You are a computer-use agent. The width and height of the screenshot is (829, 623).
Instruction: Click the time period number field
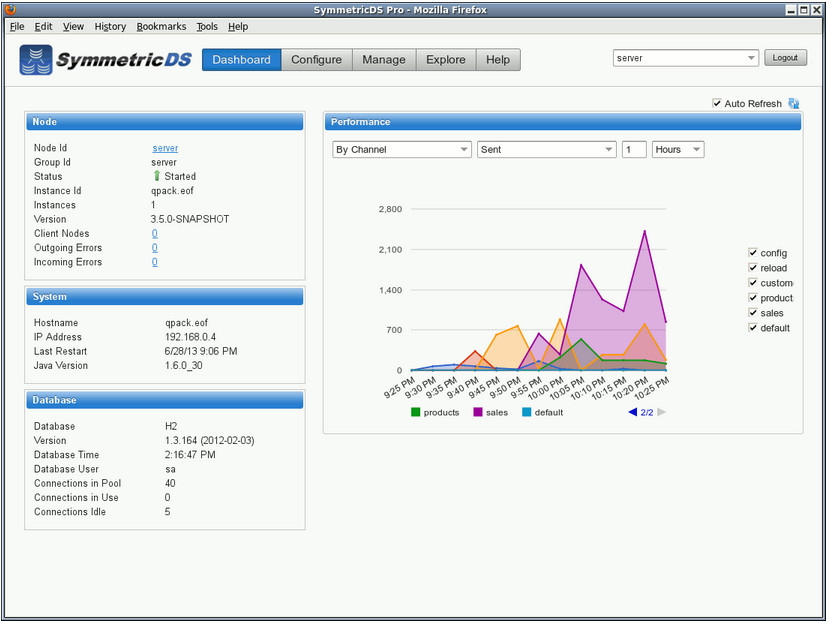coord(634,150)
